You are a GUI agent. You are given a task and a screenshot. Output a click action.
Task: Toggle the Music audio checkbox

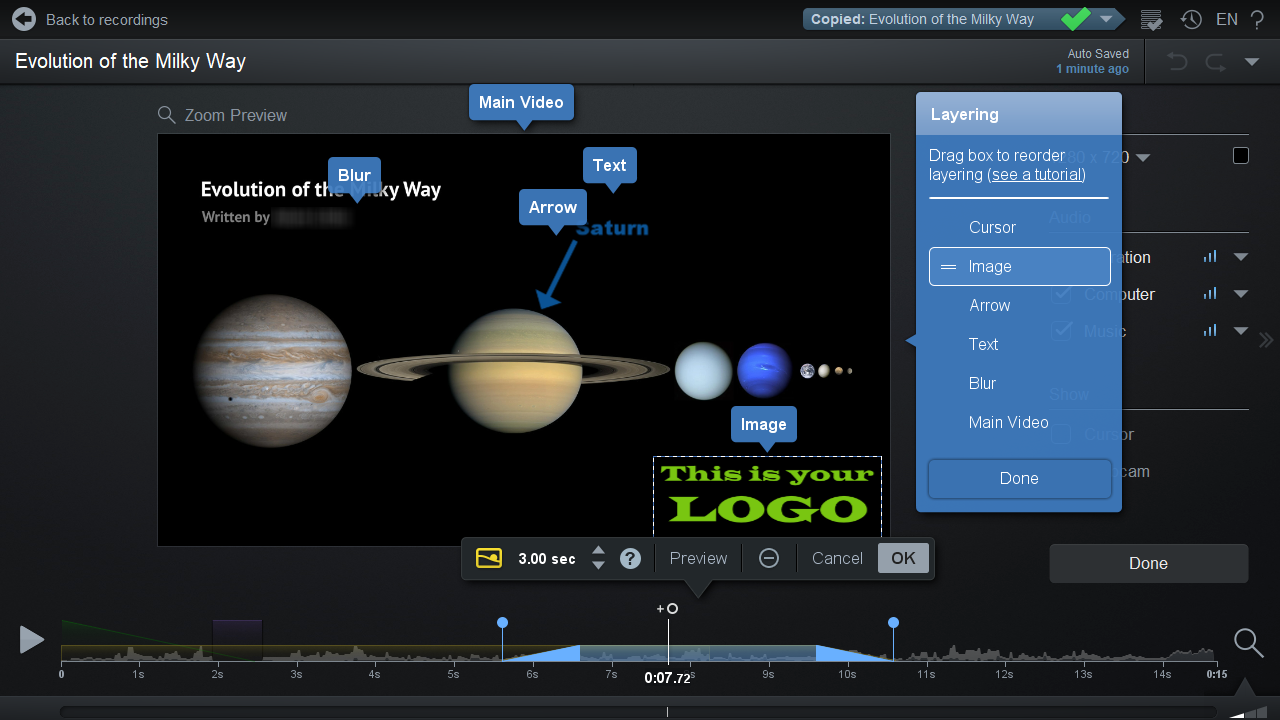click(1063, 331)
